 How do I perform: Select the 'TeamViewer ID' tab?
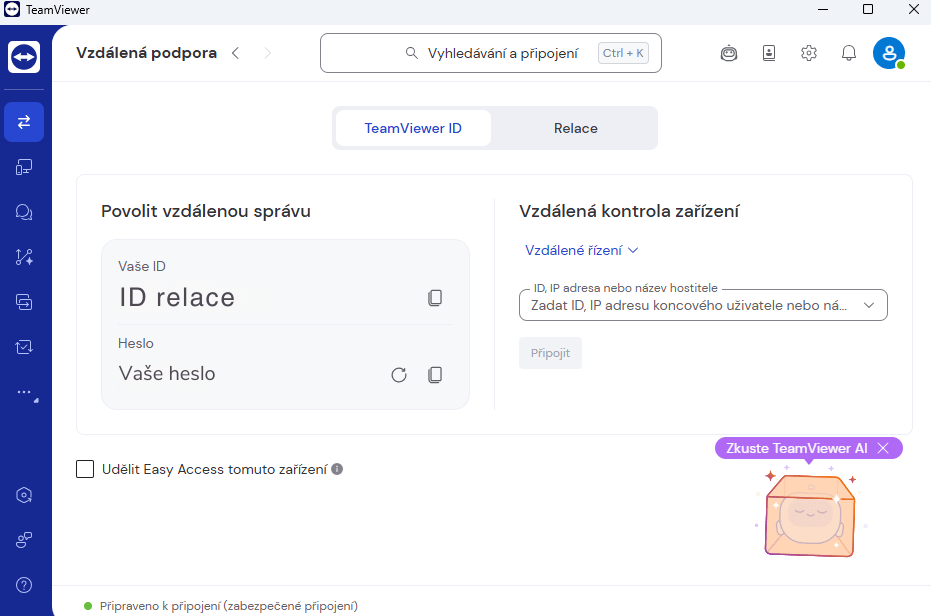(413, 128)
